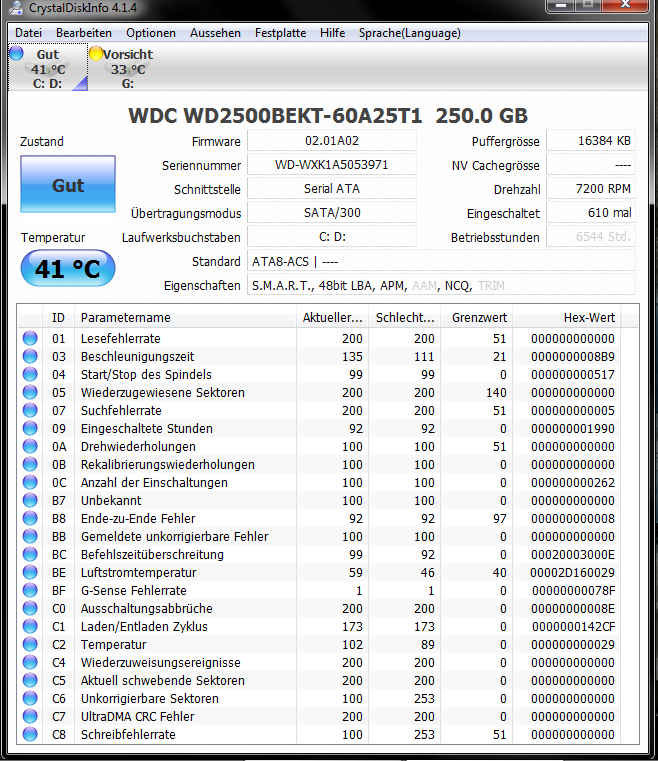Click the Aktueller... column header
This screenshot has width=658, height=761.
332,317
